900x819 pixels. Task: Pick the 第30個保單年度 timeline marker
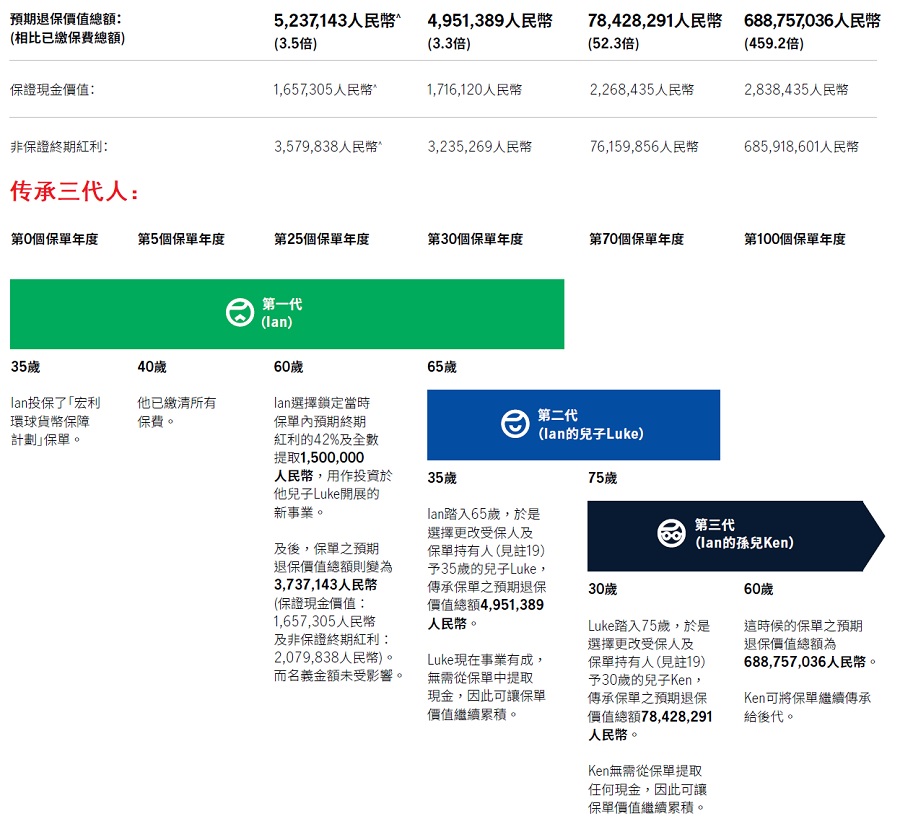474,239
